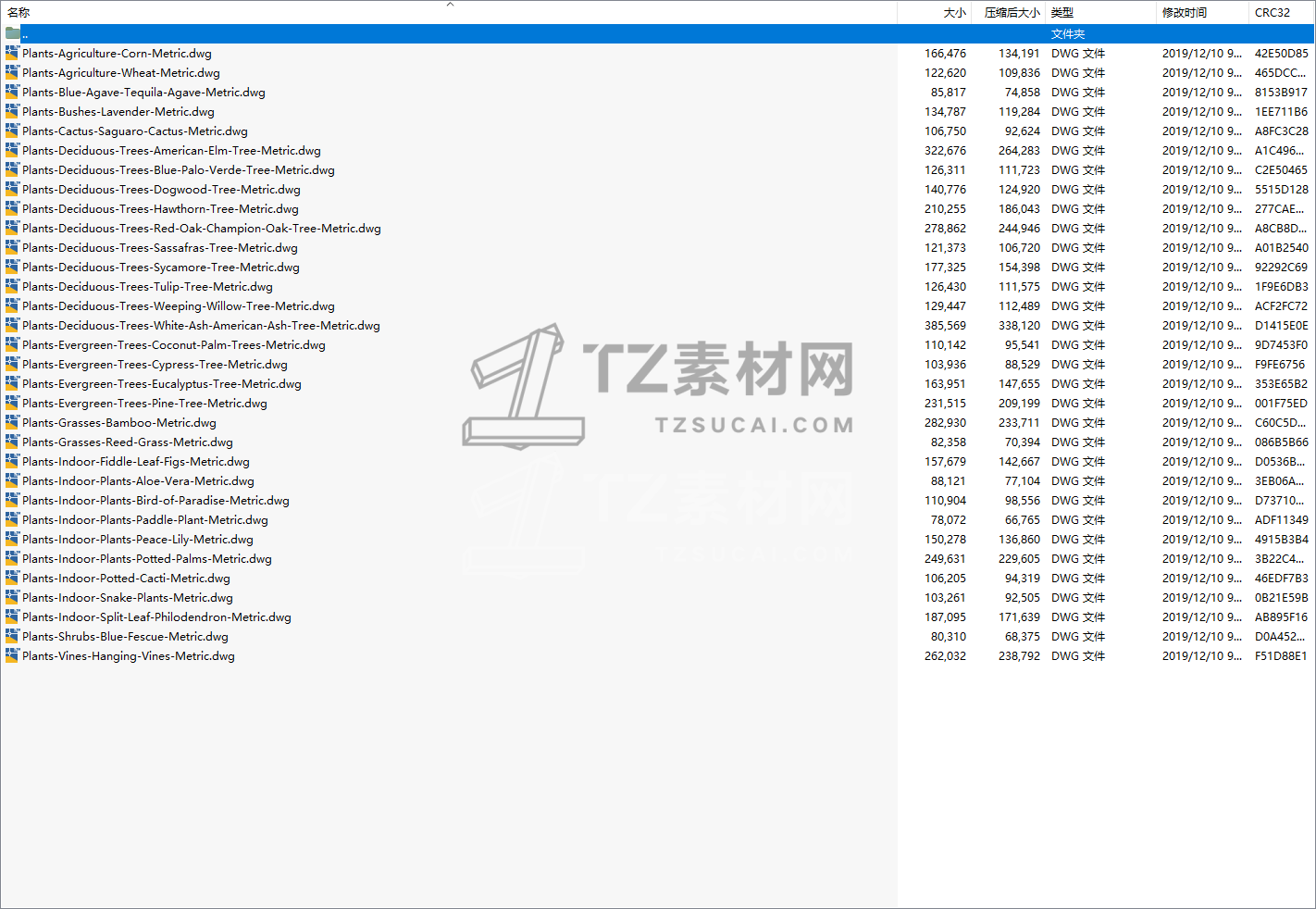Click the compressed size 74,858
Image resolution: width=1316 pixels, height=909 pixels.
[1023, 93]
